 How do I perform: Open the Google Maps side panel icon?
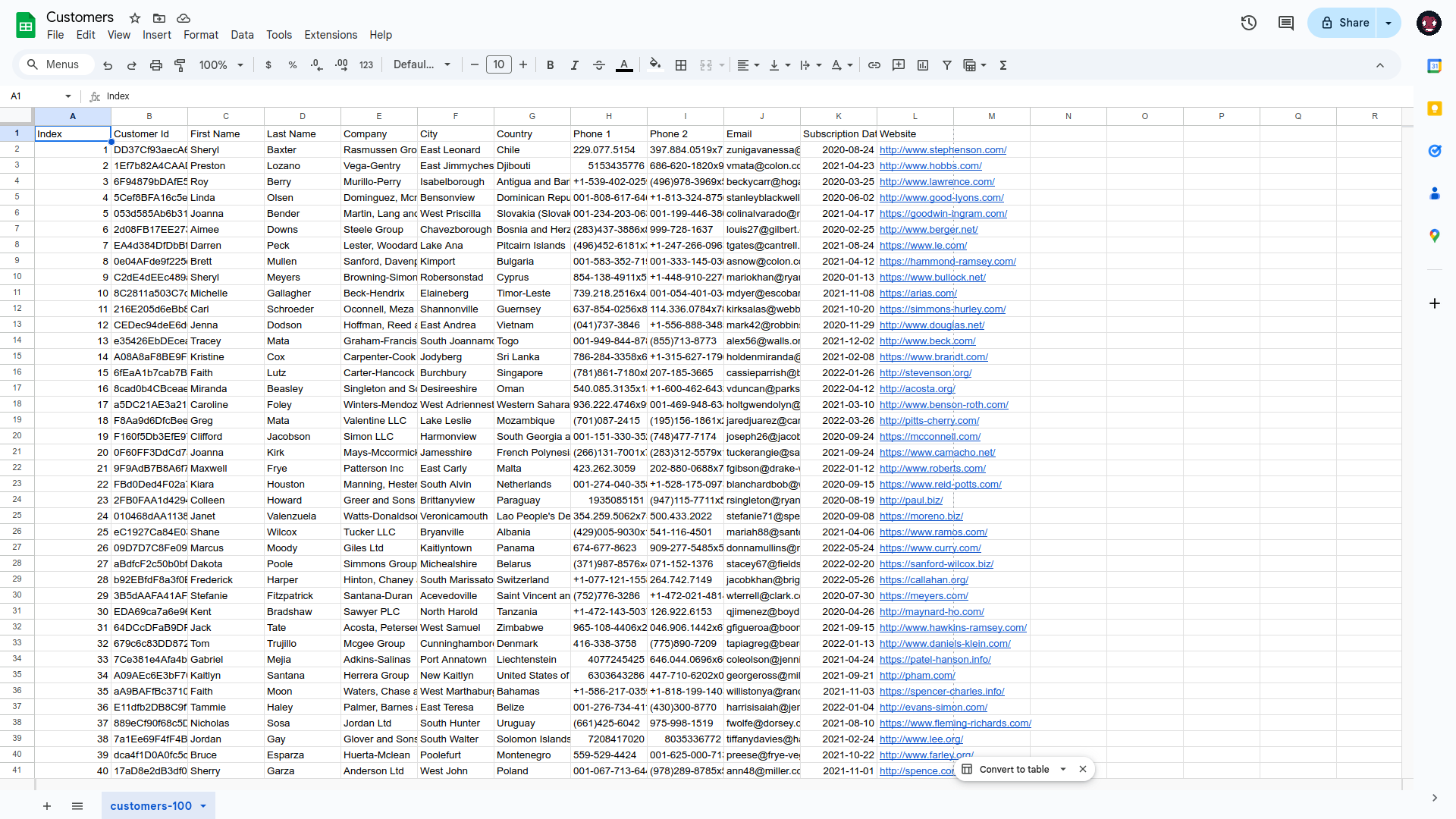point(1434,236)
